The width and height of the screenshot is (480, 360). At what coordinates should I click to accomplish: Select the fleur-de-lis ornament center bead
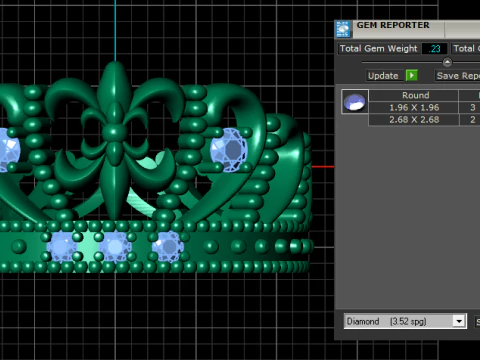114,132
